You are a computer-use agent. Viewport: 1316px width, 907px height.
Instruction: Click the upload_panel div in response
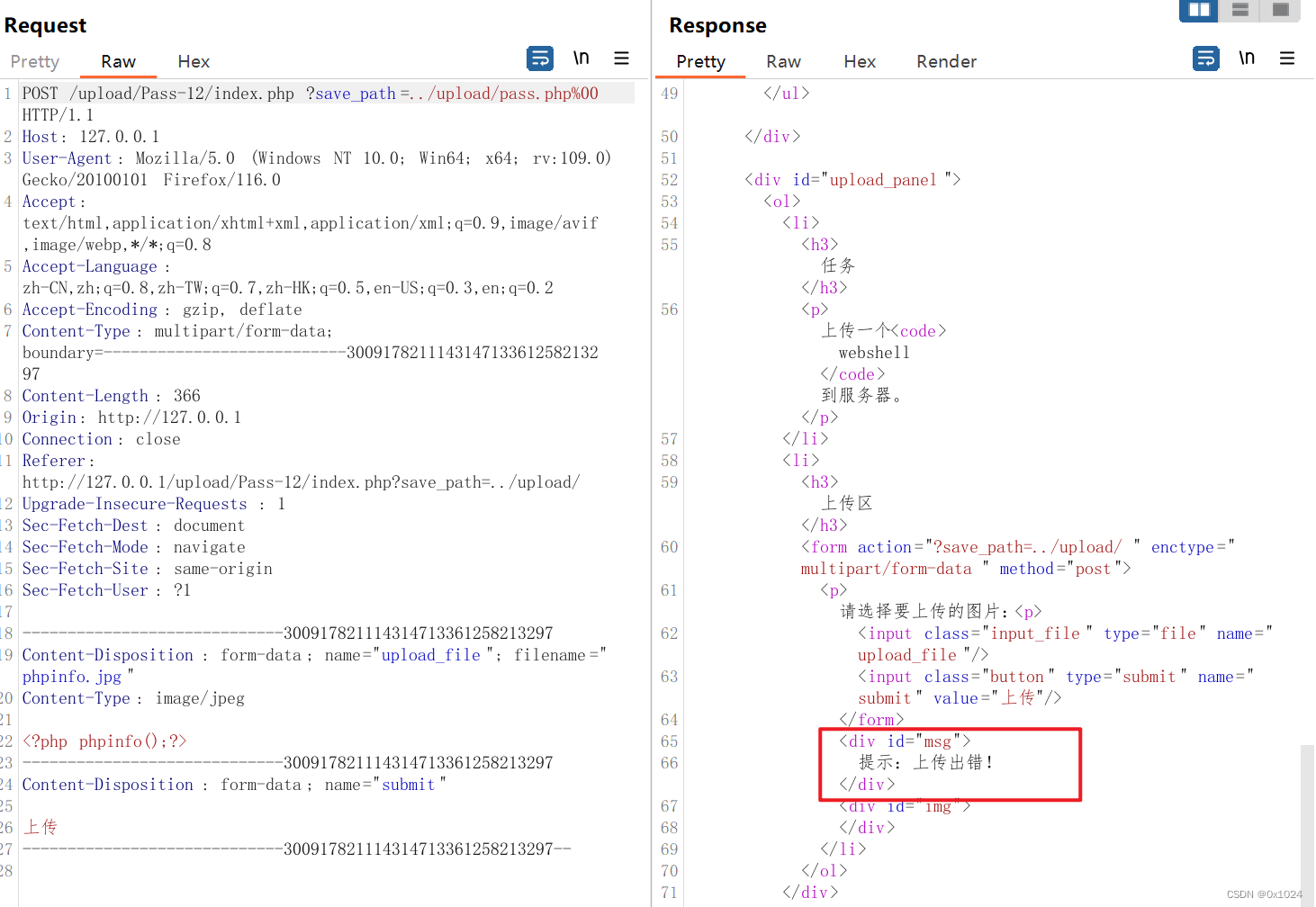coord(853,180)
